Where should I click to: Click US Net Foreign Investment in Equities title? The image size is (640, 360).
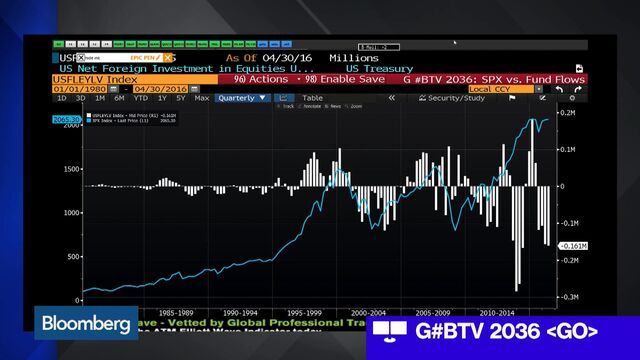pos(187,69)
